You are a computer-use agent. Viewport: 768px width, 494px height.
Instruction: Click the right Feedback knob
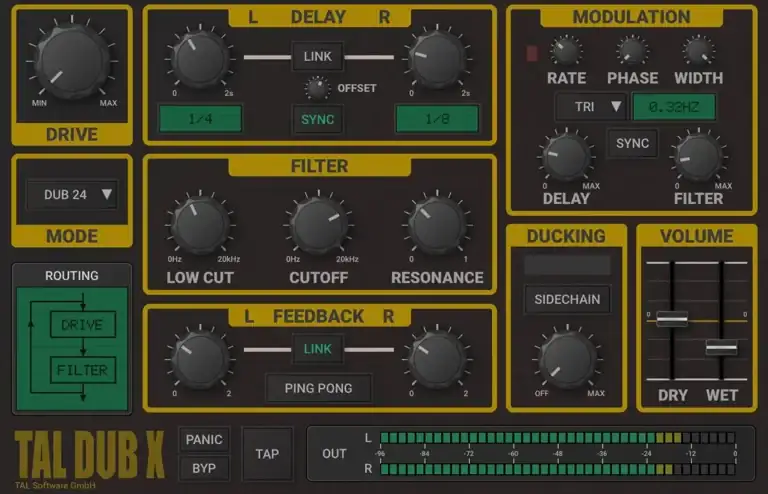[437, 360]
